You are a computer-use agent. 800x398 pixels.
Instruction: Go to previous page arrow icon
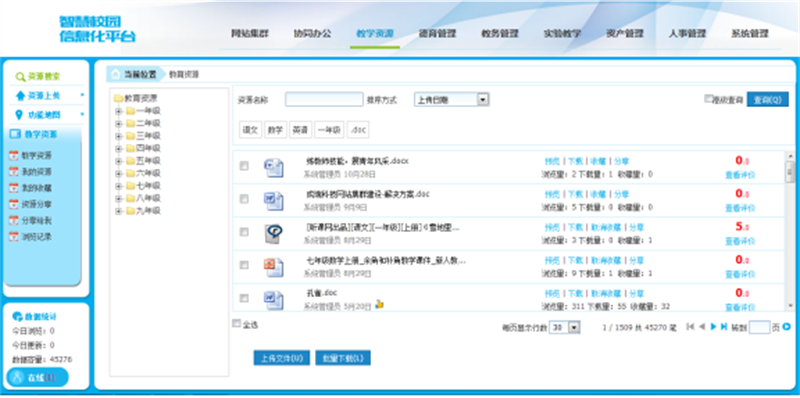click(702, 327)
